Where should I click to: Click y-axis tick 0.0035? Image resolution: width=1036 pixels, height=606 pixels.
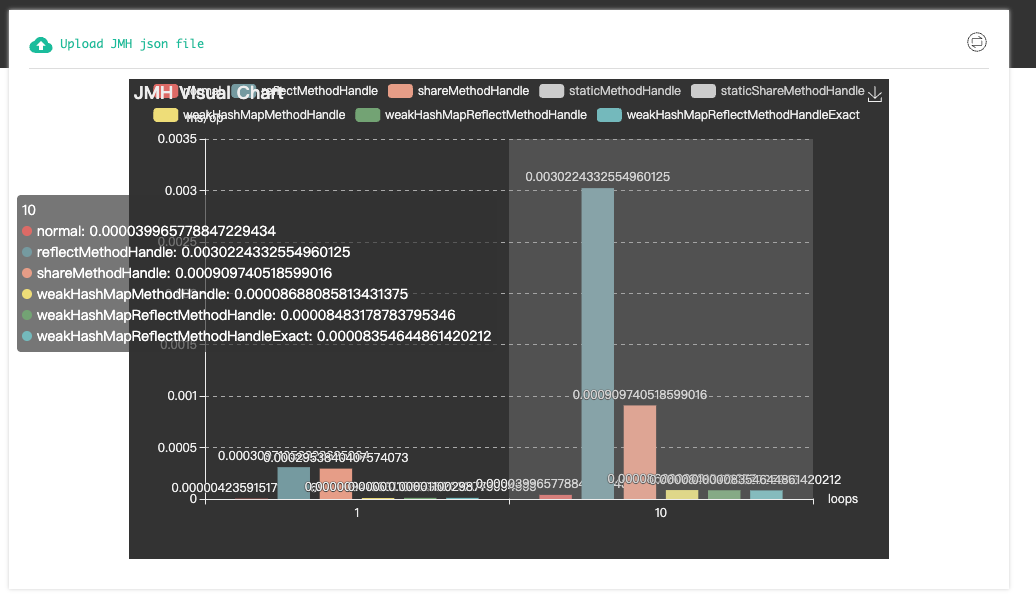(177, 139)
